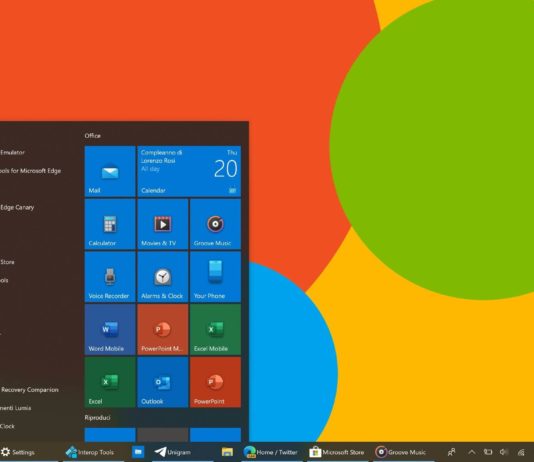Open the People icon in system tray
The height and width of the screenshot is (462, 534).
452,452
